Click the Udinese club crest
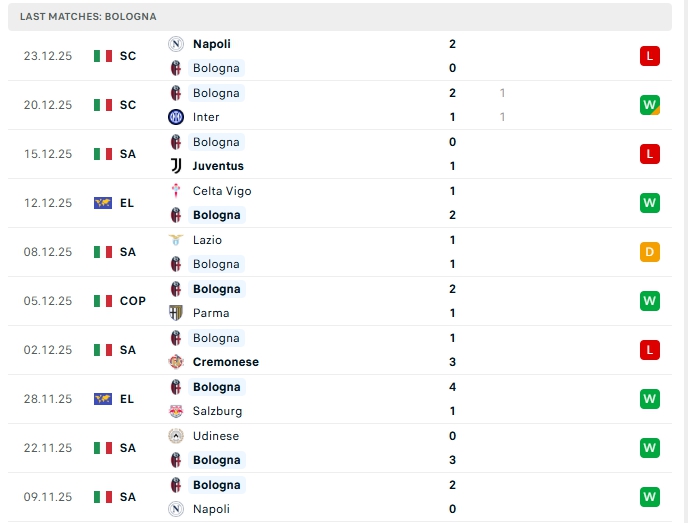This screenshot has height=523, width=688. (176, 436)
